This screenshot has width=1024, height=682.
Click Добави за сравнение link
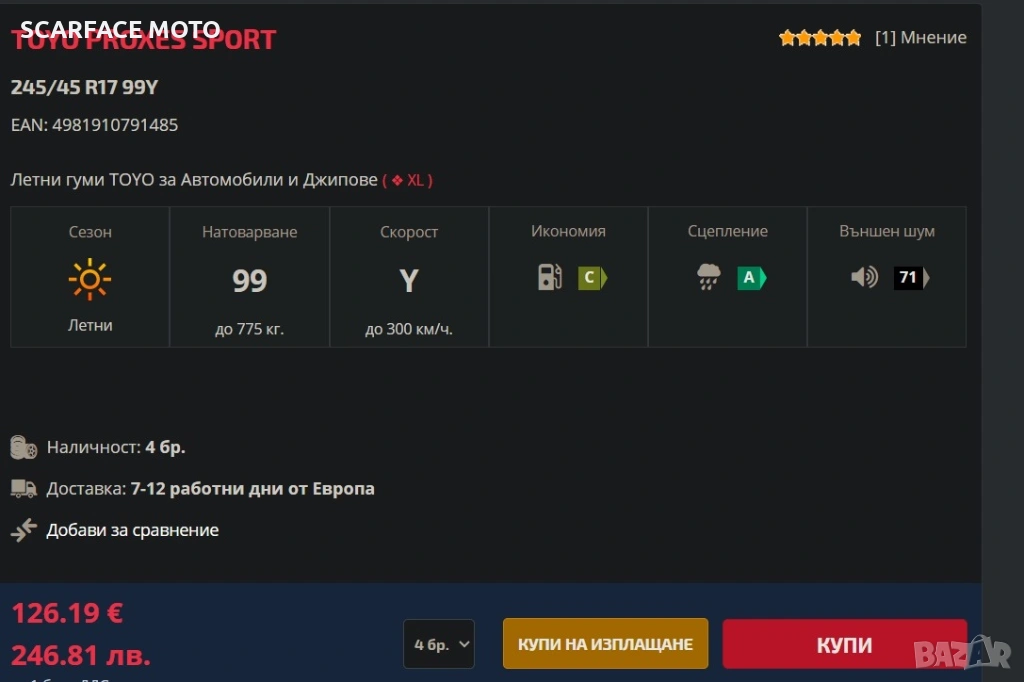132,530
